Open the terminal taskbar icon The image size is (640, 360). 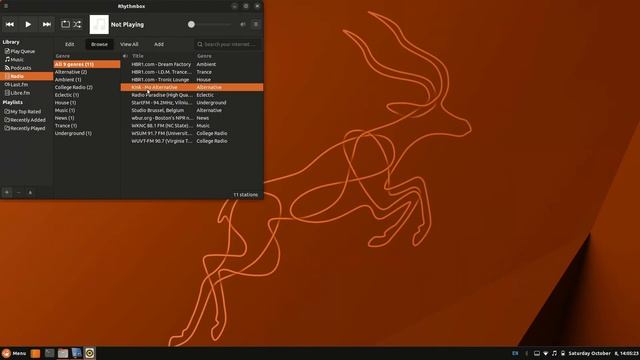49,353
